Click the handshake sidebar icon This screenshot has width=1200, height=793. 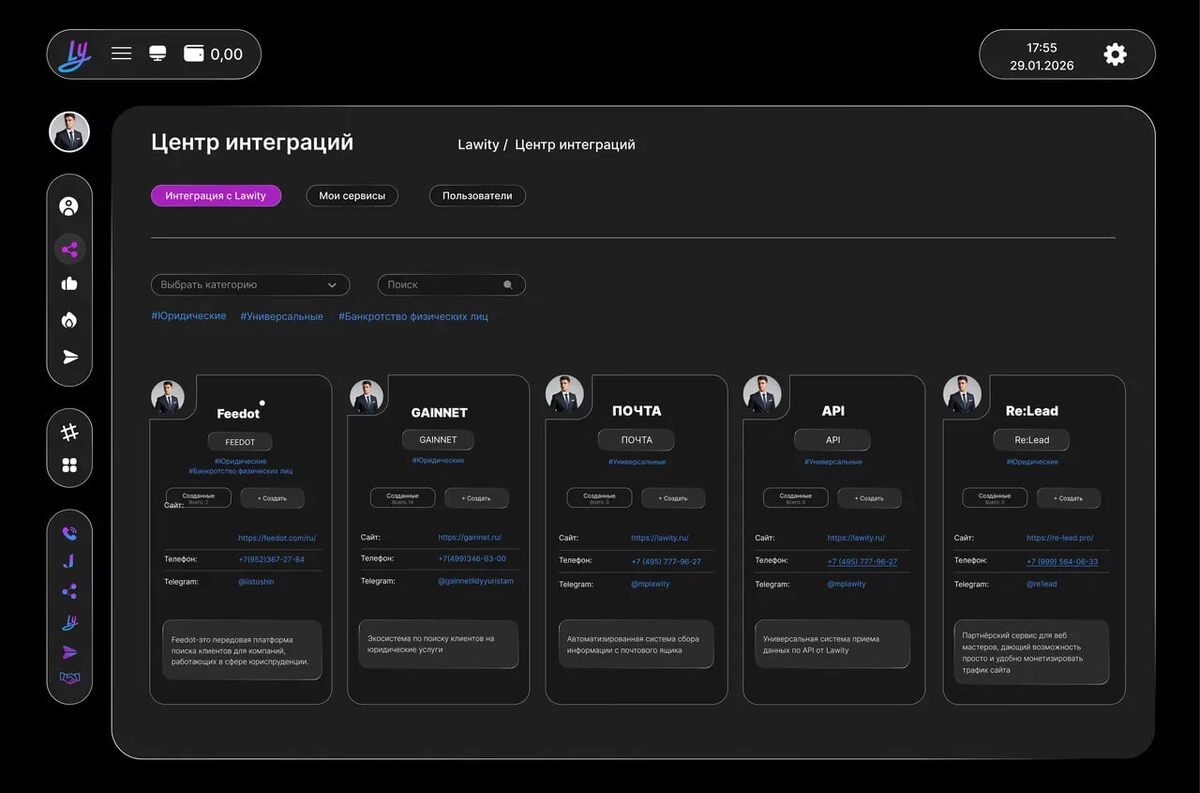69,678
